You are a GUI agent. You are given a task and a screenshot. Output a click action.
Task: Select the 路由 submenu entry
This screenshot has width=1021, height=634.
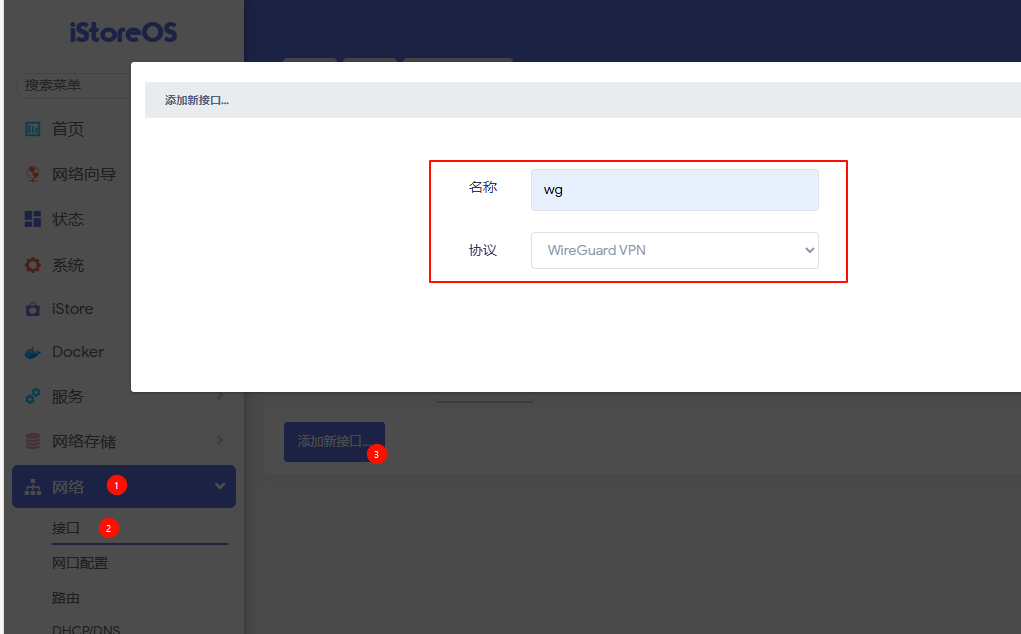click(x=66, y=598)
